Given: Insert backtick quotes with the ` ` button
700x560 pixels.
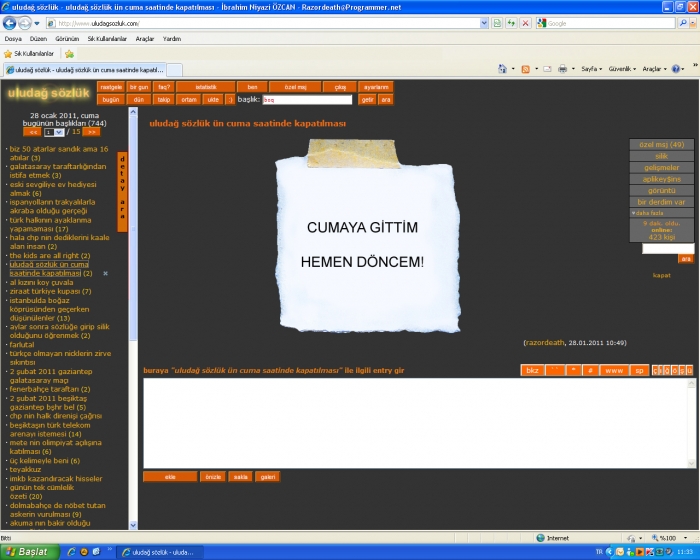Looking at the screenshot, I should pos(555,371).
